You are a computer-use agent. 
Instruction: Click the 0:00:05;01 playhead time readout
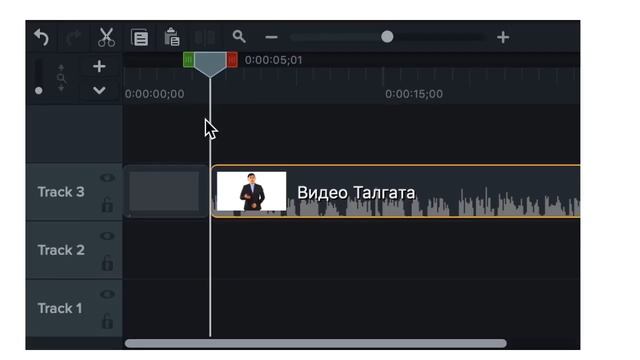pos(274,60)
